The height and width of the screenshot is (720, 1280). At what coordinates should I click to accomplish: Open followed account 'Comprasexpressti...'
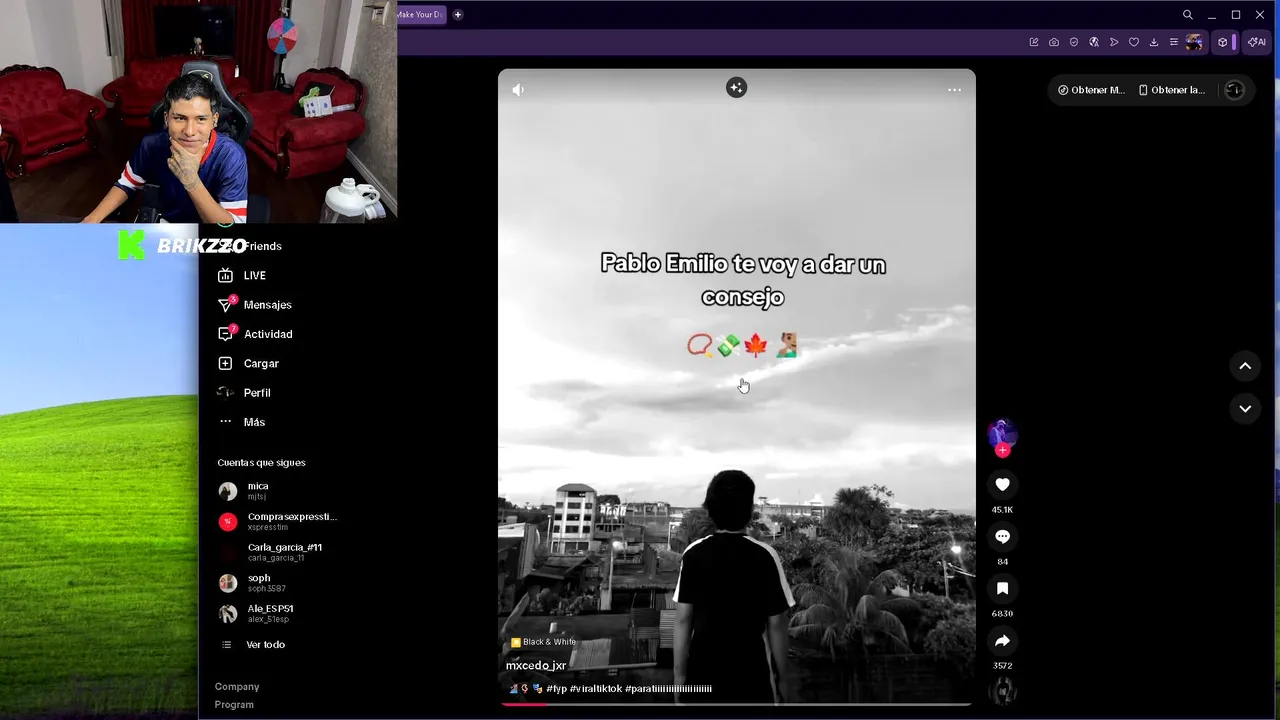278,521
